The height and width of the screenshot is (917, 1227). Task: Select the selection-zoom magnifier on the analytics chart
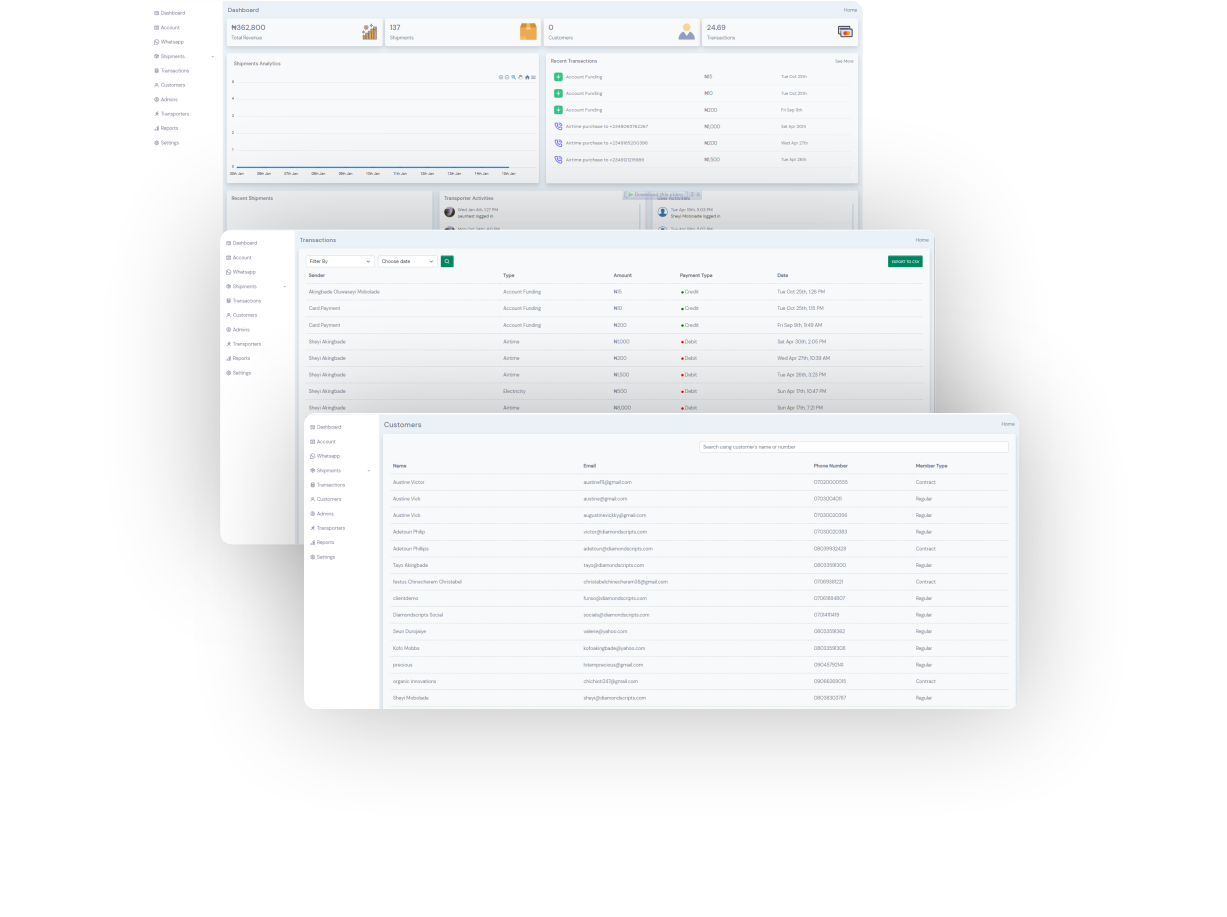tap(513, 77)
